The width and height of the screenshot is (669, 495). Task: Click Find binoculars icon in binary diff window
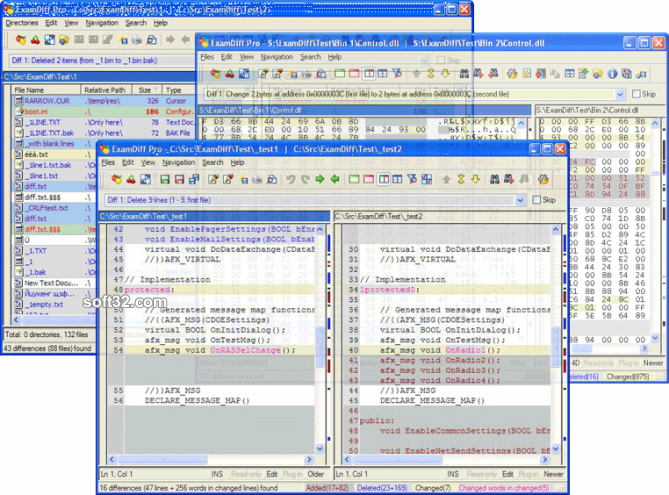click(464, 74)
